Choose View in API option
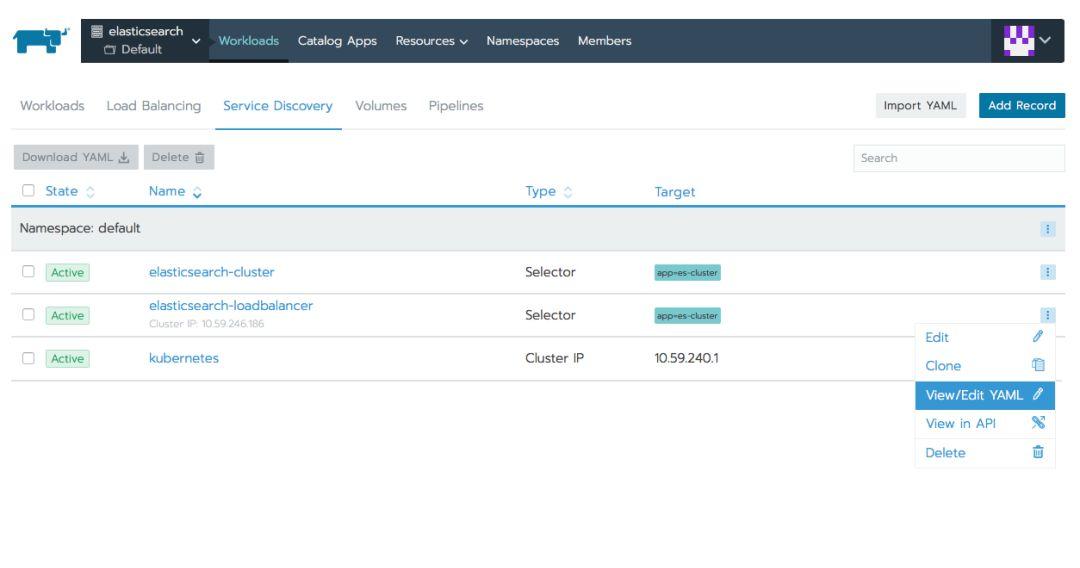Image resolution: width=1080 pixels, height=568 pixels. [985, 423]
